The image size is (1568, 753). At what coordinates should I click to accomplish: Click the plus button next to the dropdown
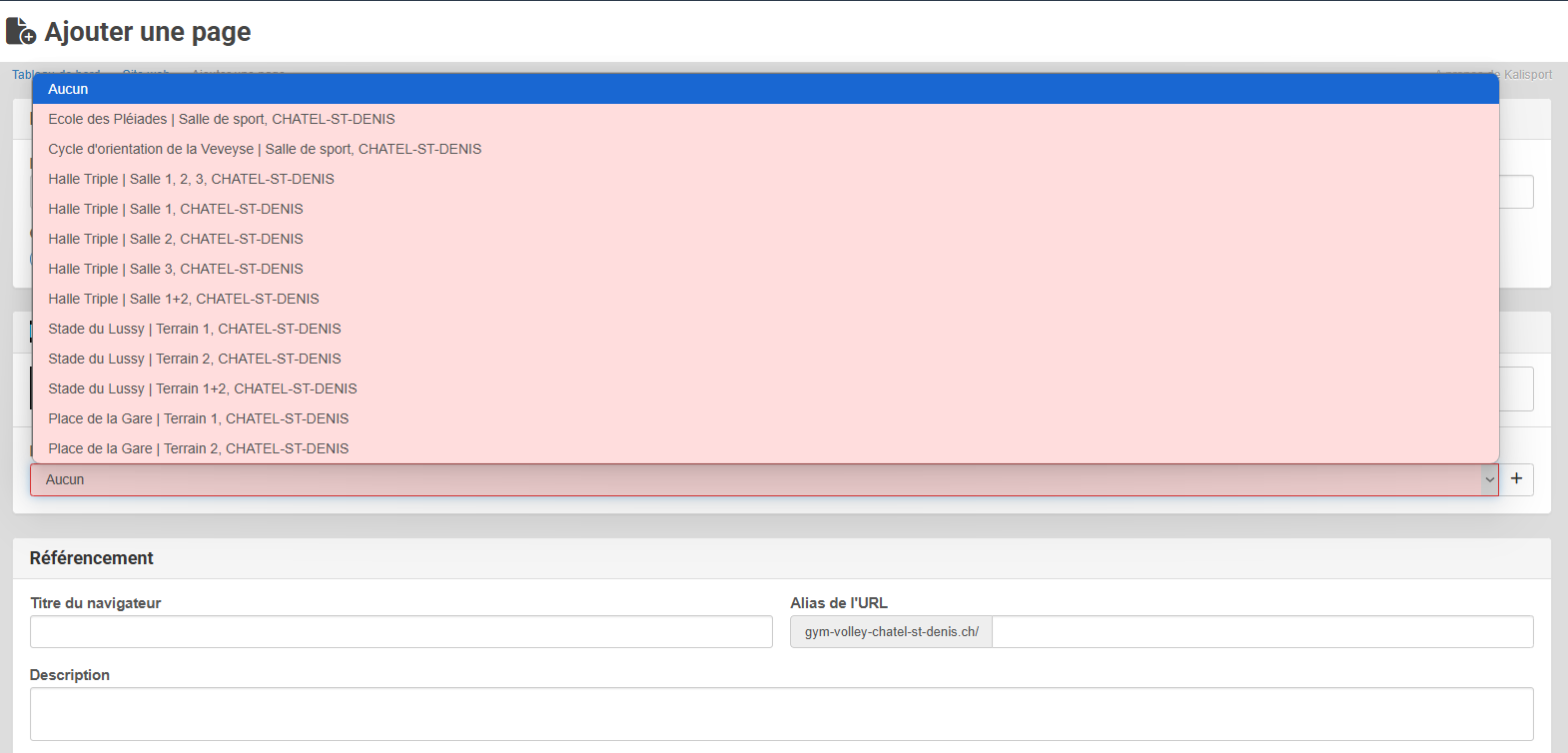(1516, 479)
